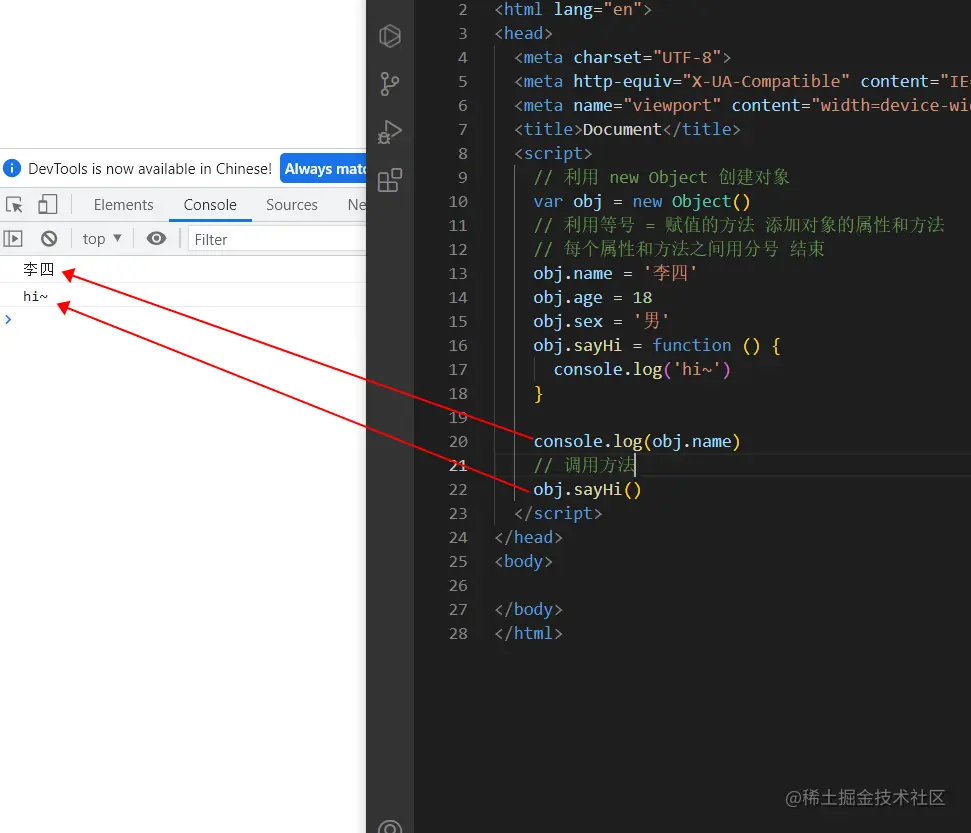The height and width of the screenshot is (833, 971).
Task: Toggle the live expression eye icon
Action: pos(156,238)
